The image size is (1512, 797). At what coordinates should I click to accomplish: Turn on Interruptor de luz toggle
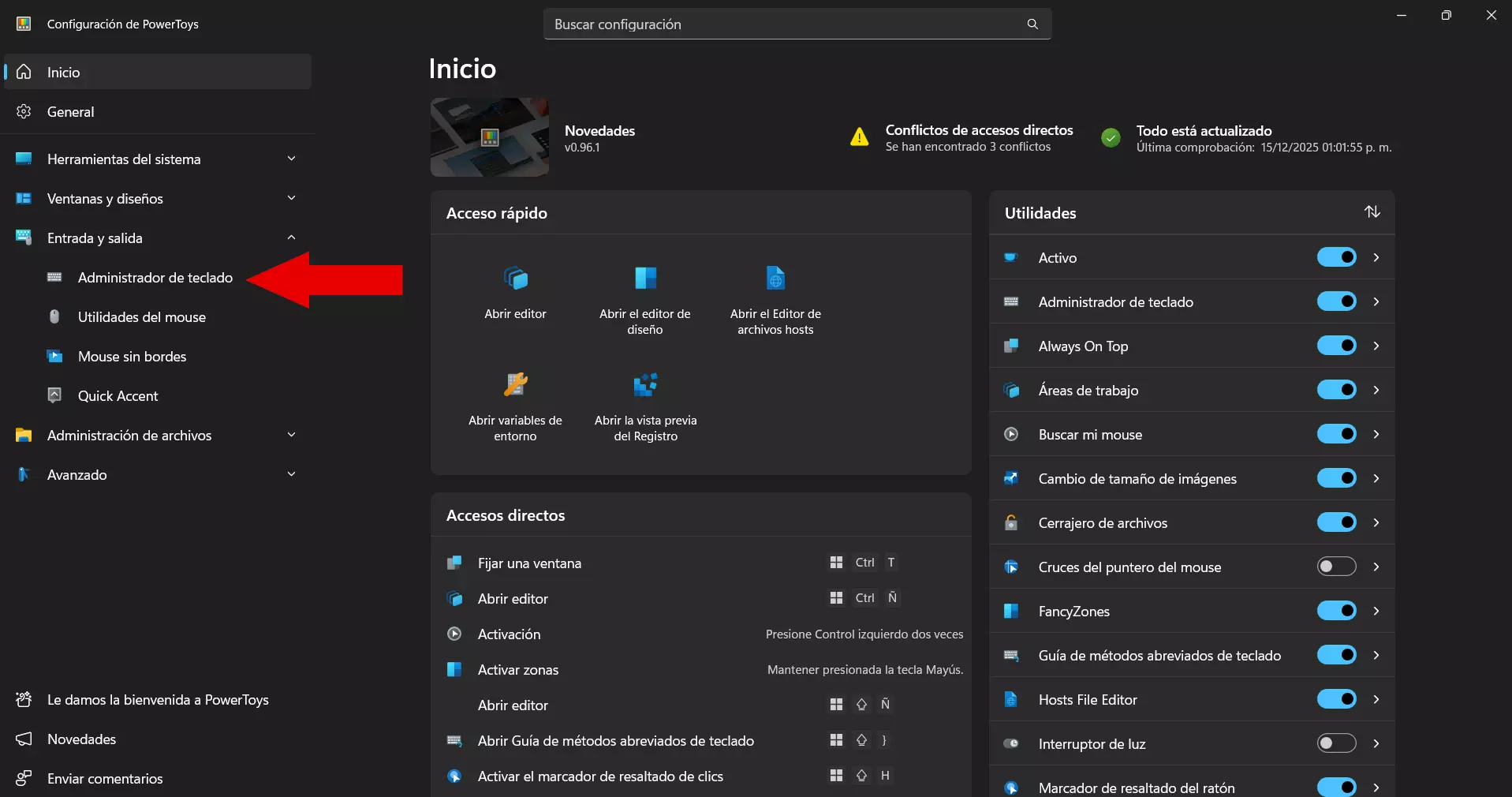pos(1336,743)
